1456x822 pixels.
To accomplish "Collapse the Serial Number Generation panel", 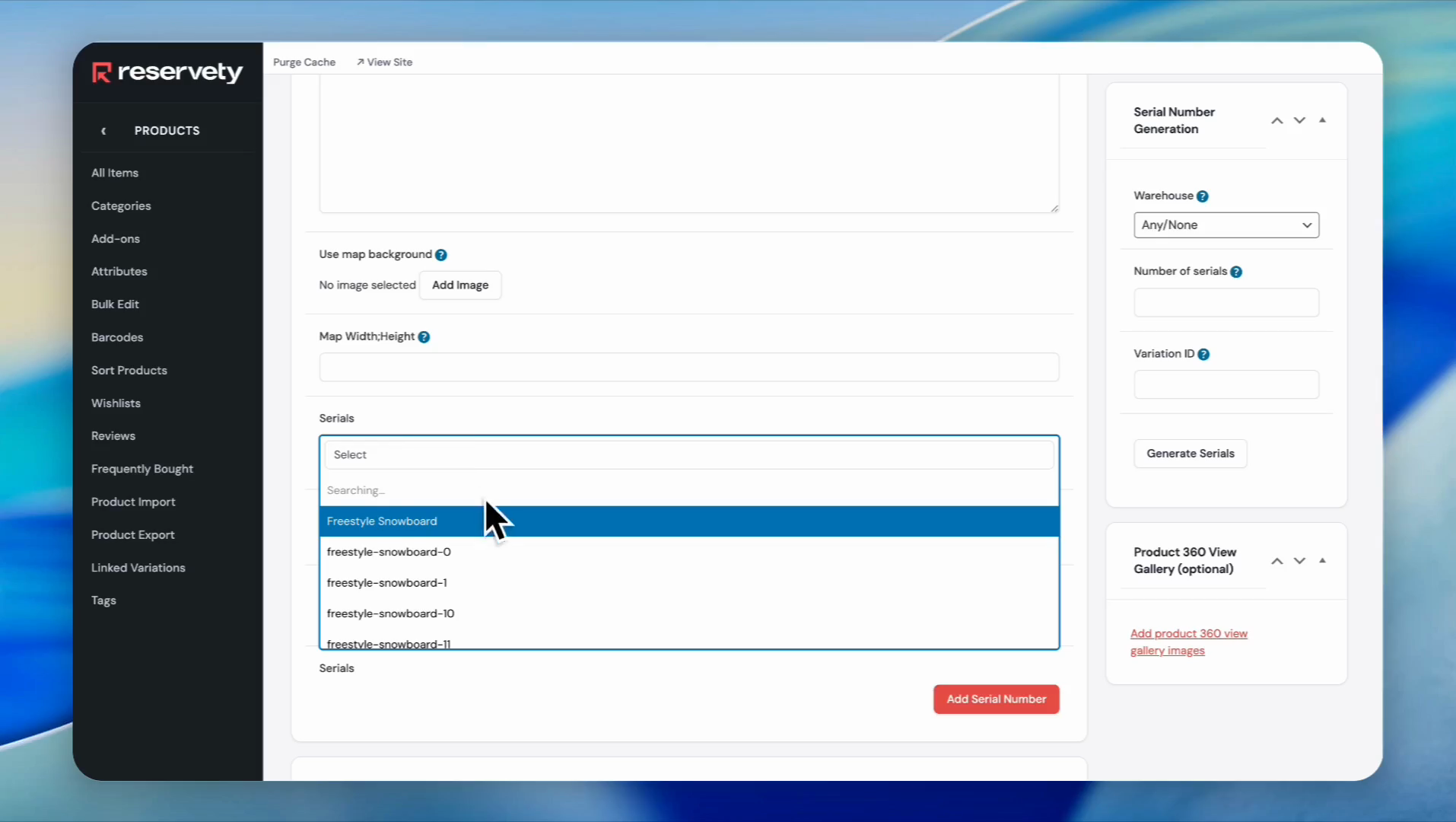I will pos(1322,120).
